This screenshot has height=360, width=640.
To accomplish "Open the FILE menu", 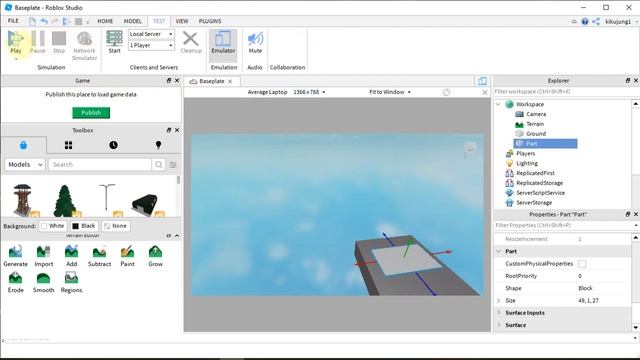I will point(13,21).
